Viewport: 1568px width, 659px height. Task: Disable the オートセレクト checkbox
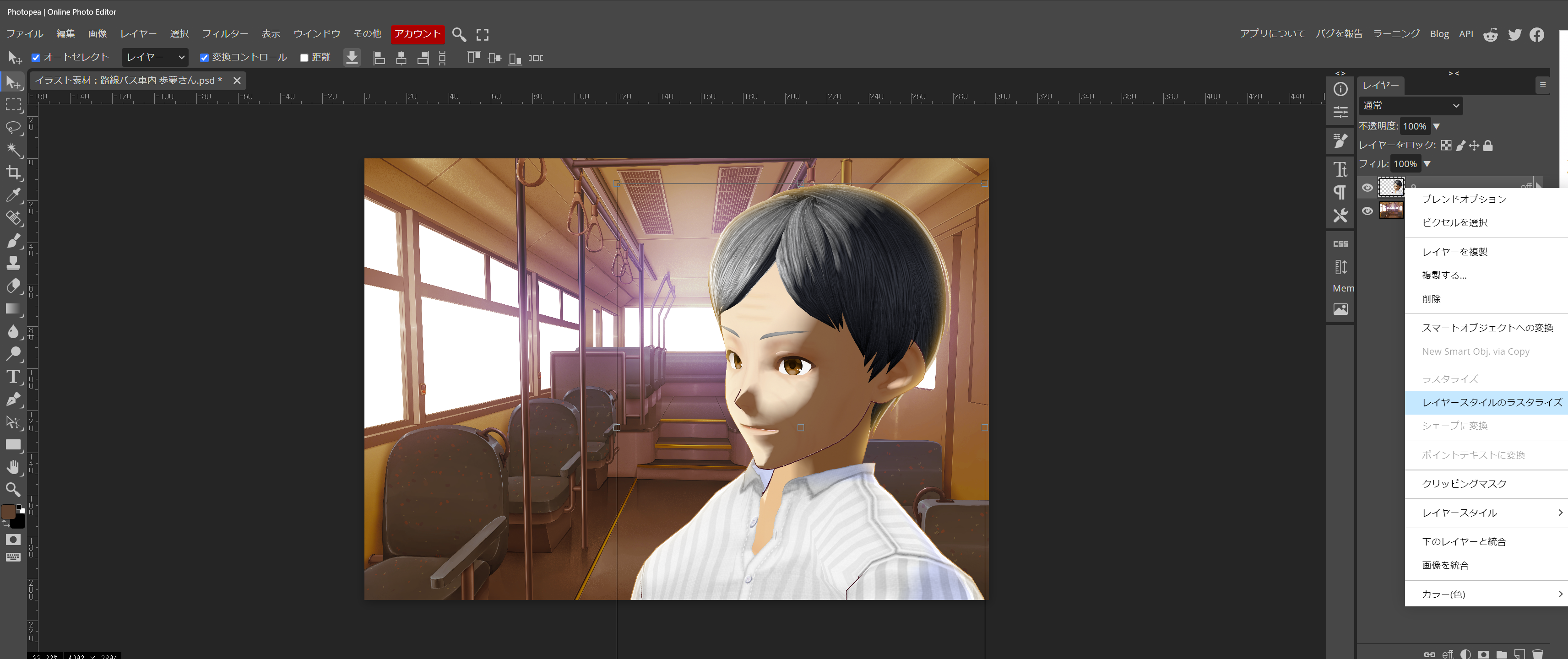(36, 58)
